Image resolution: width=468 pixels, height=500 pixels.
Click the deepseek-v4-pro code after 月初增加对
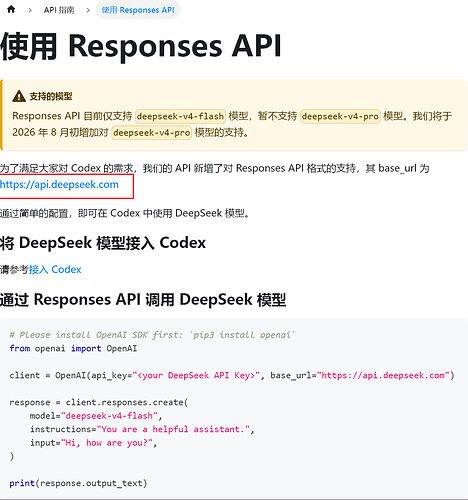pos(151,133)
